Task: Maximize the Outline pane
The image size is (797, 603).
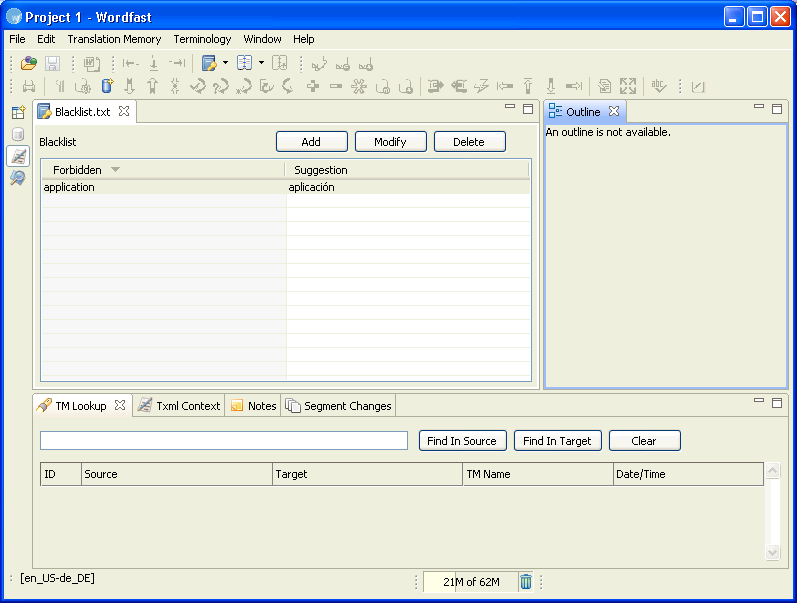Action: click(777, 109)
